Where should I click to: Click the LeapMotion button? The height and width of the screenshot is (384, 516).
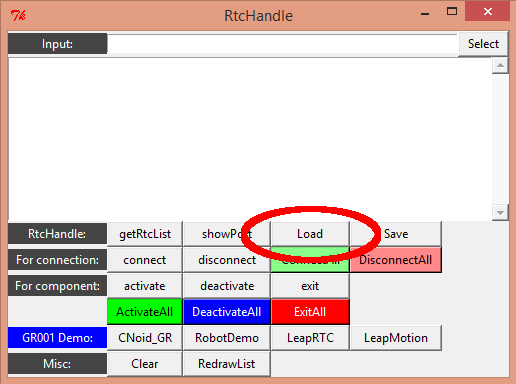click(396, 338)
